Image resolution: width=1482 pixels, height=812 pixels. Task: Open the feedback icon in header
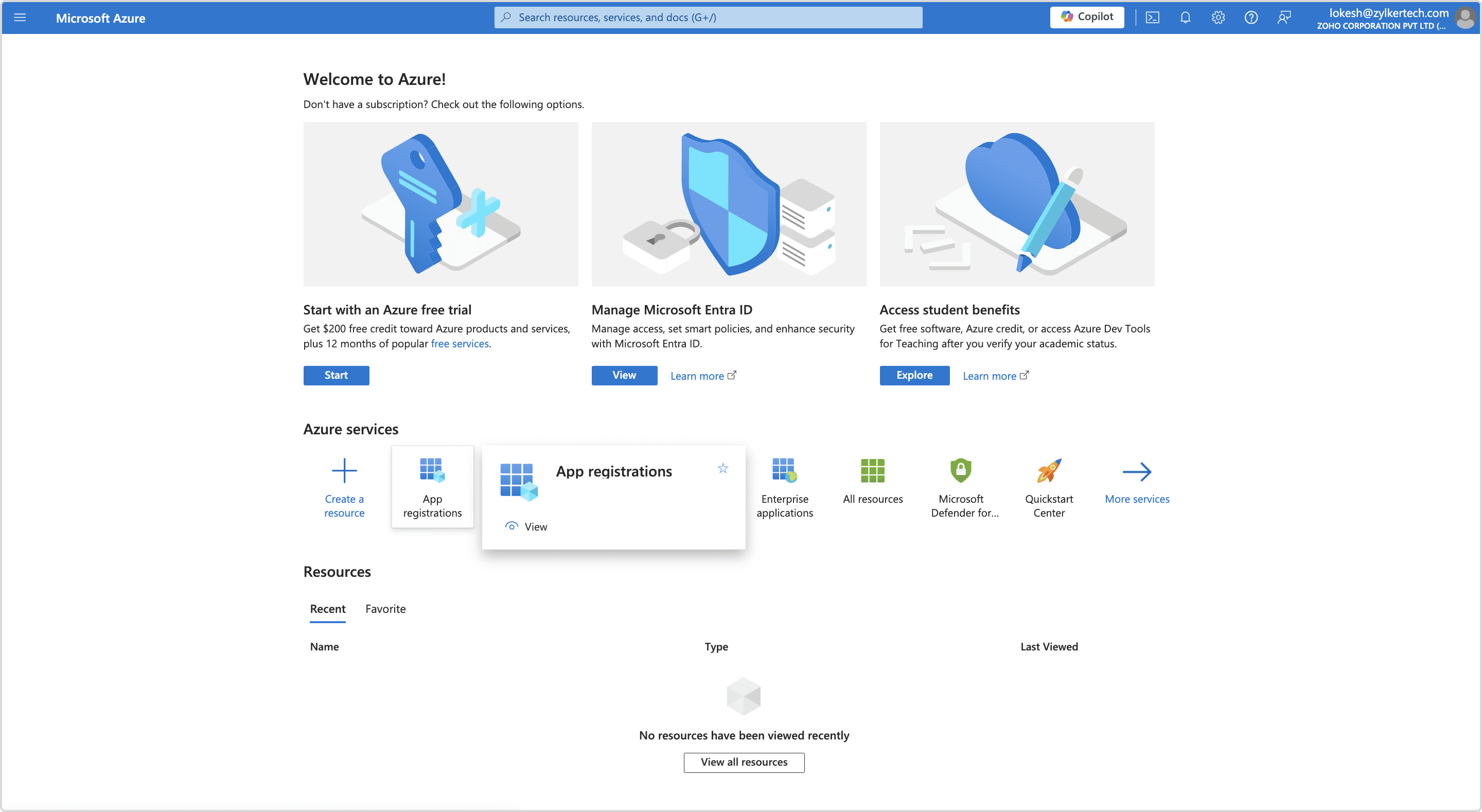pyautogui.click(x=1284, y=18)
